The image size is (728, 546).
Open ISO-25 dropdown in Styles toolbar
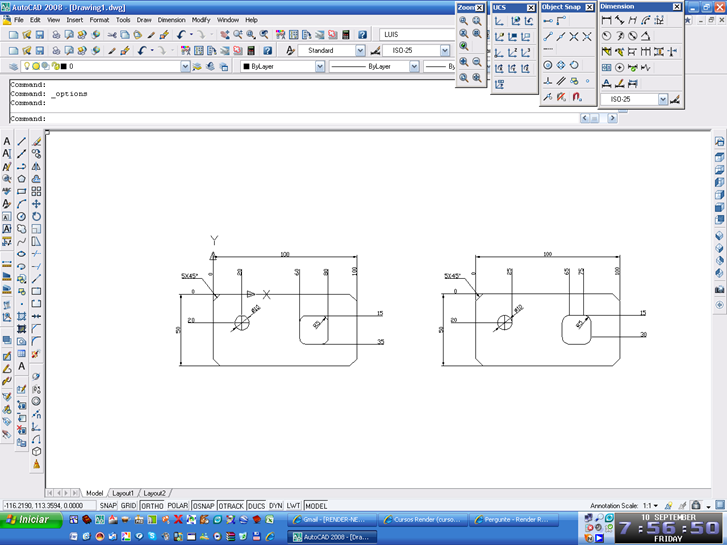coord(445,50)
